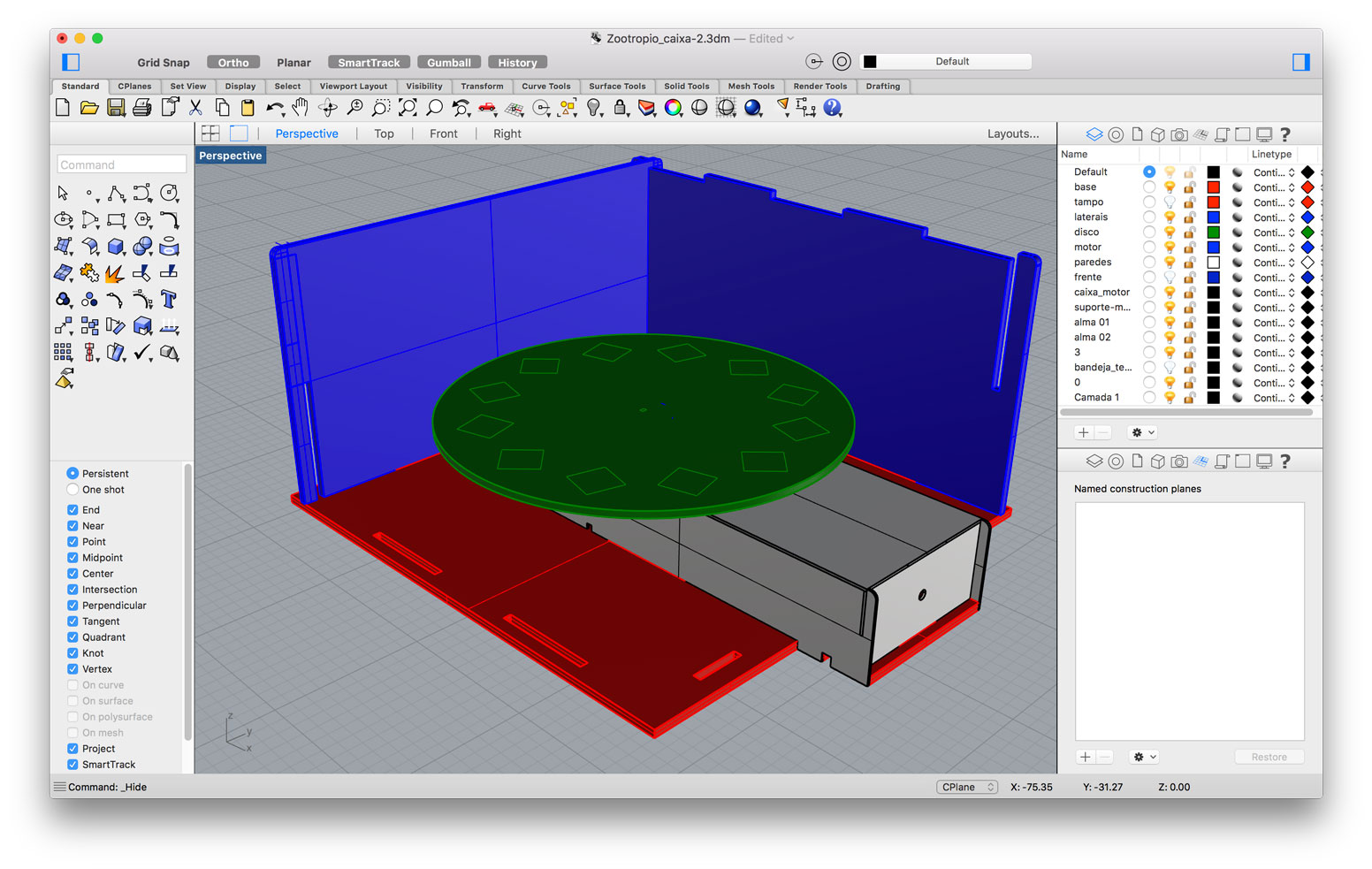
Task: Click the Layouts... button
Action: tap(1013, 133)
